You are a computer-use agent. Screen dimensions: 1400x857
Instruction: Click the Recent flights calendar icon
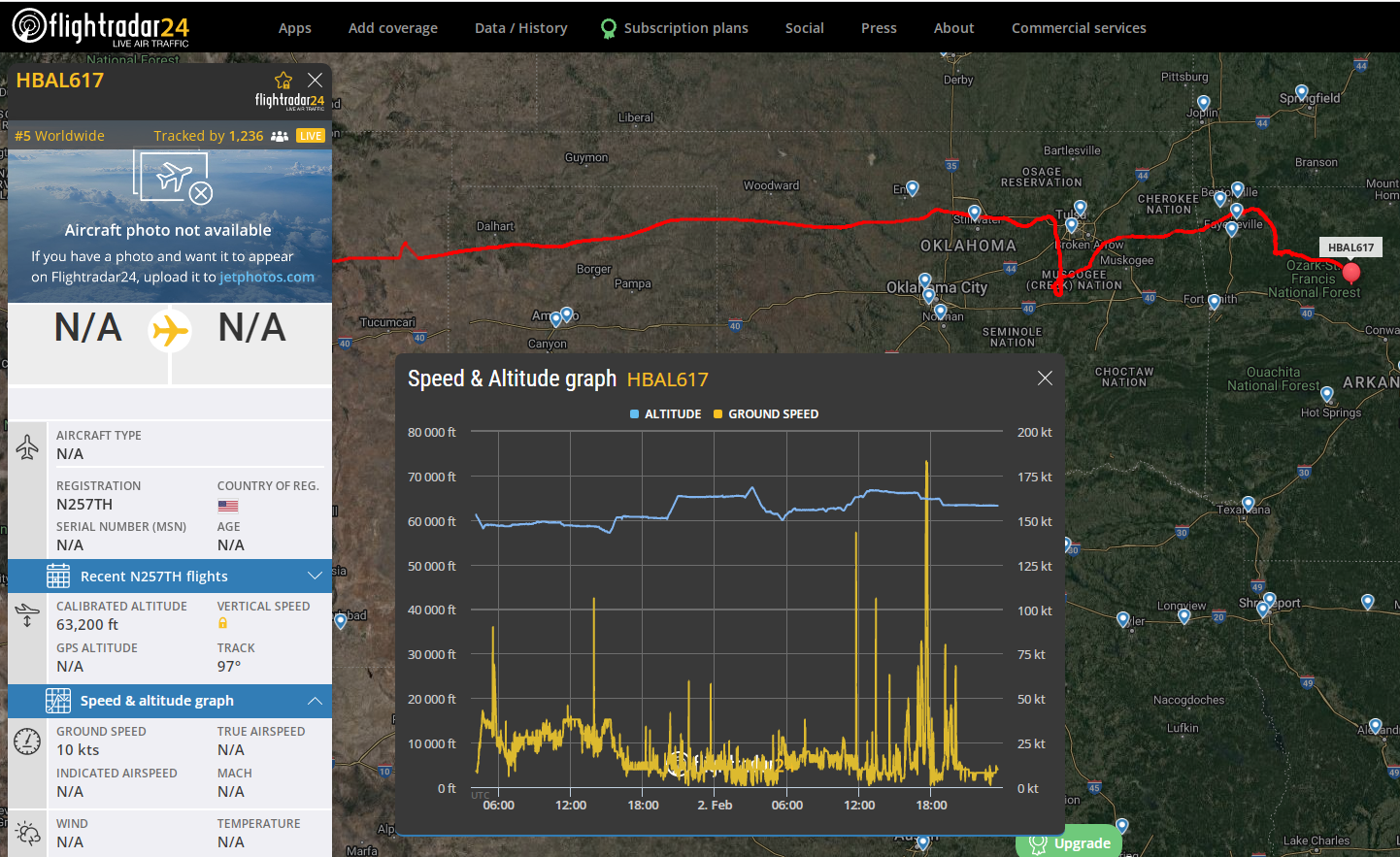pos(58,576)
